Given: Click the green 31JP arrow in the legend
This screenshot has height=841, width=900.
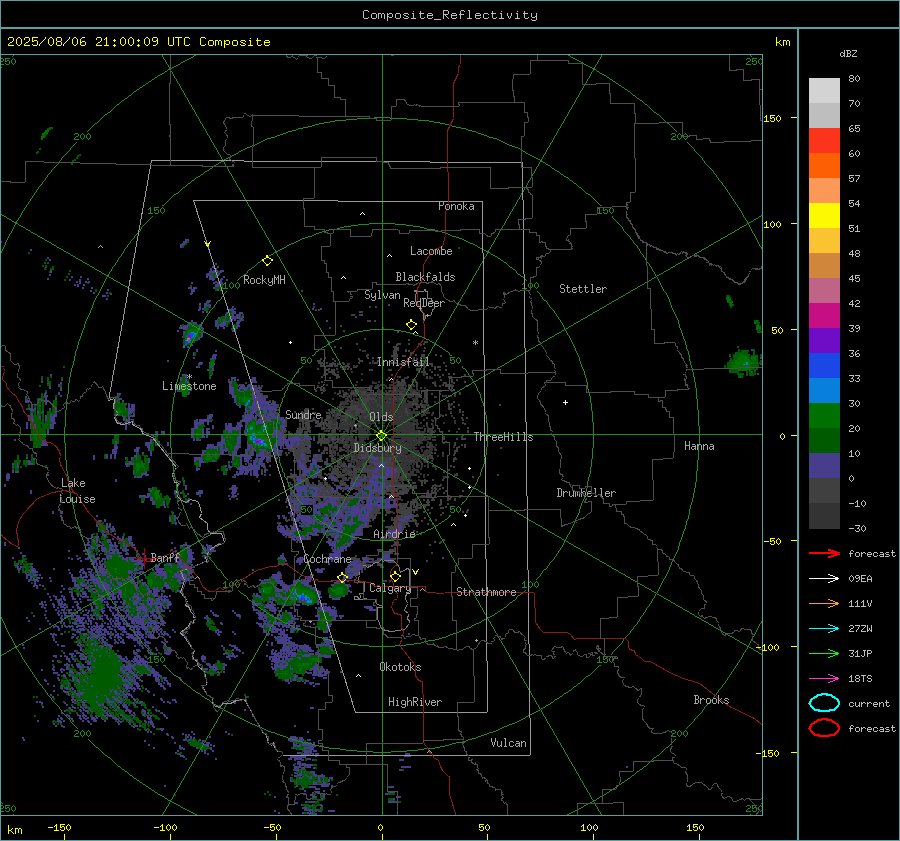Looking at the screenshot, I should [x=824, y=653].
